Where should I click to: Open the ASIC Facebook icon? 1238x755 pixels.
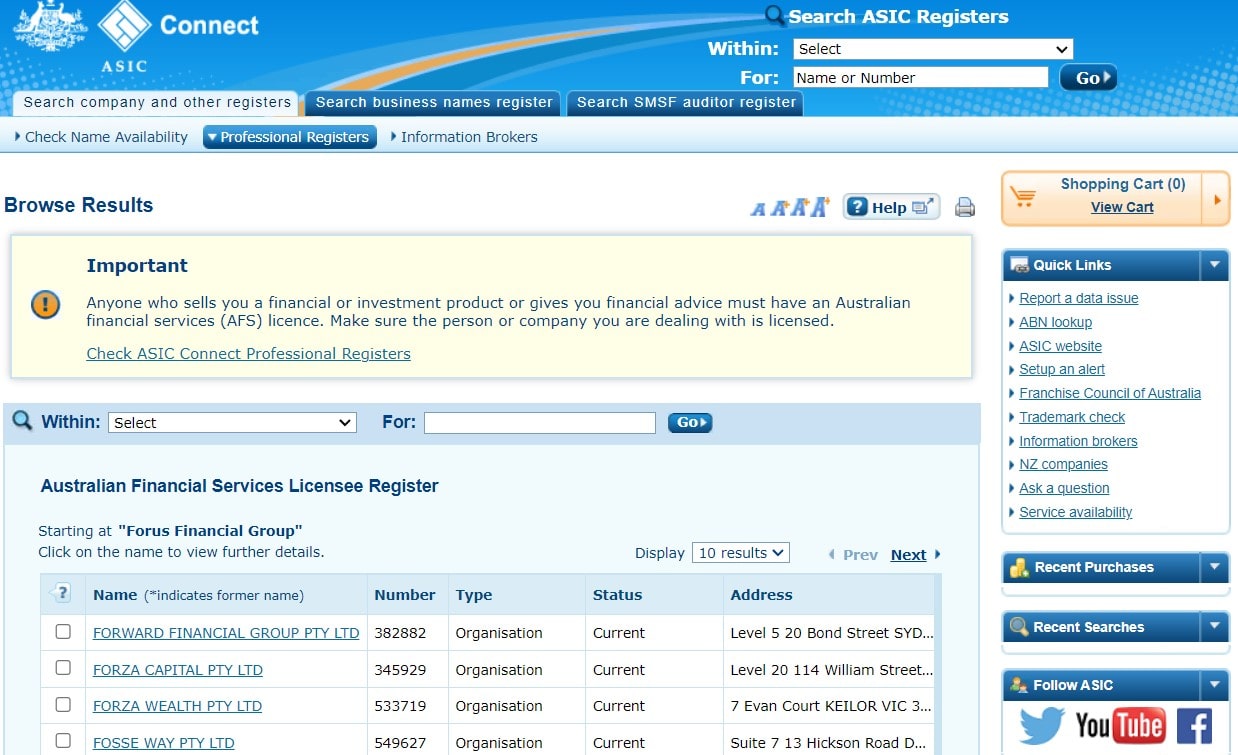(x=1194, y=726)
